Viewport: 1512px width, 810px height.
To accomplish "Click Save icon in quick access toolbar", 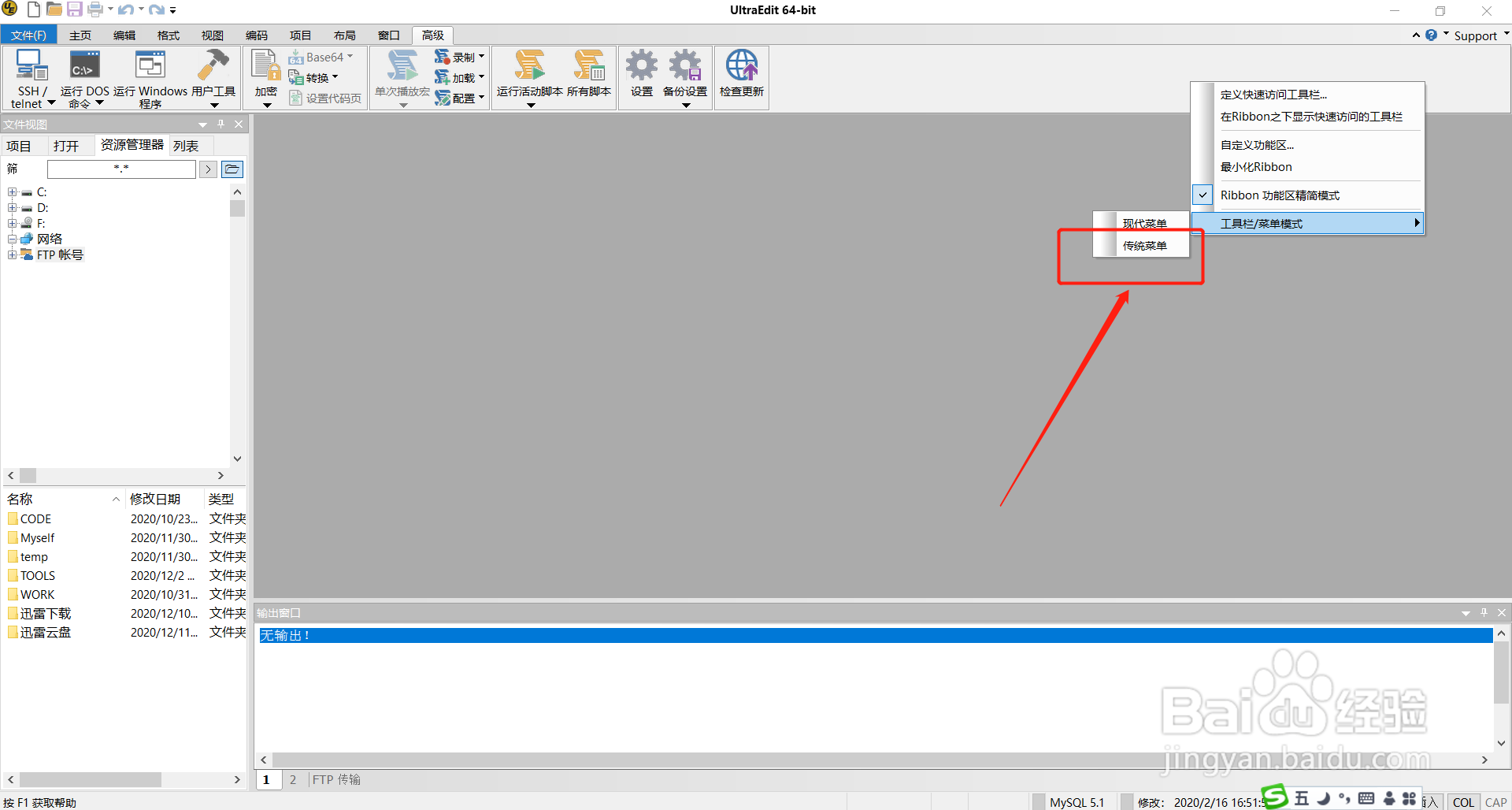I will tap(75, 9).
